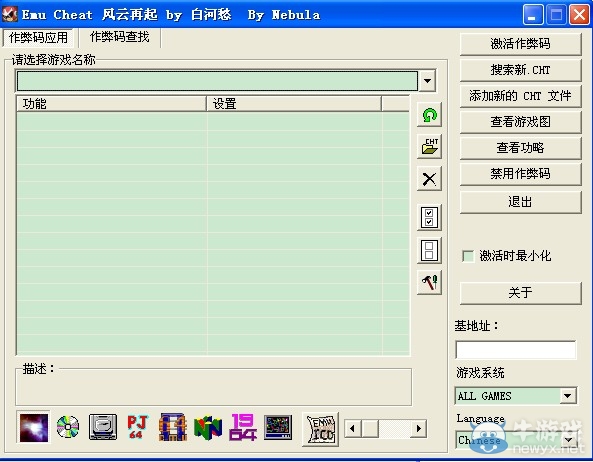Click the black X delete icon
Screen dimensions: 593x462
(429, 179)
